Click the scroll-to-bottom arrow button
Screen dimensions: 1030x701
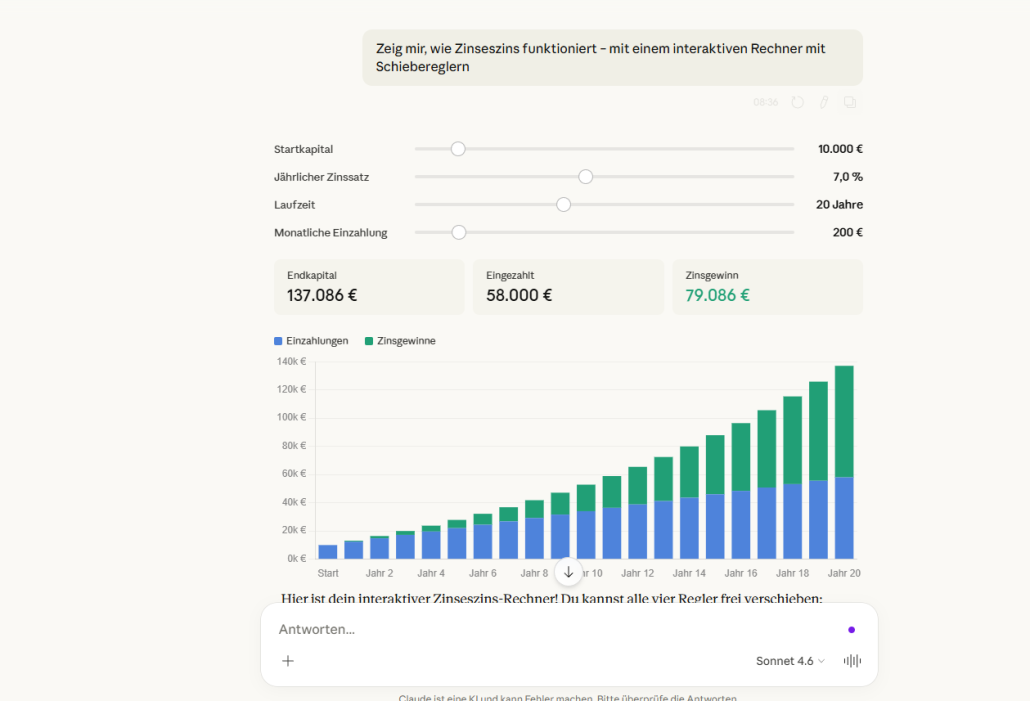[x=568, y=572]
